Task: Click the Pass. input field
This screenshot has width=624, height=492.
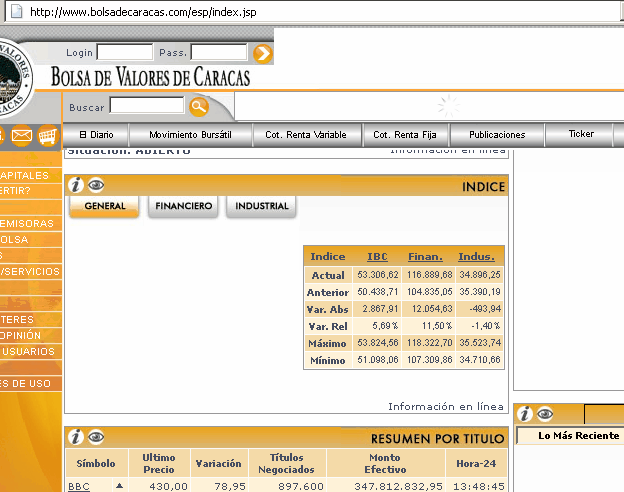Action: point(219,53)
